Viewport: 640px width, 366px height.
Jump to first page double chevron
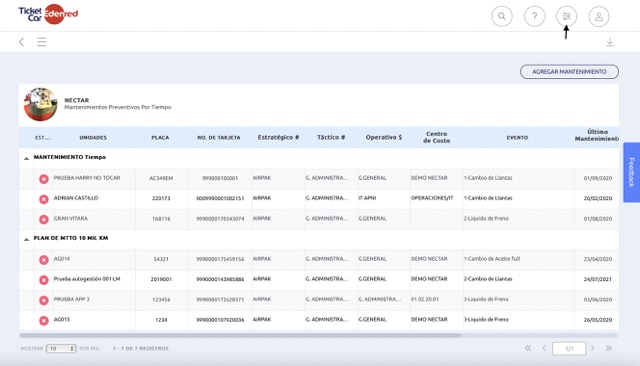point(528,348)
